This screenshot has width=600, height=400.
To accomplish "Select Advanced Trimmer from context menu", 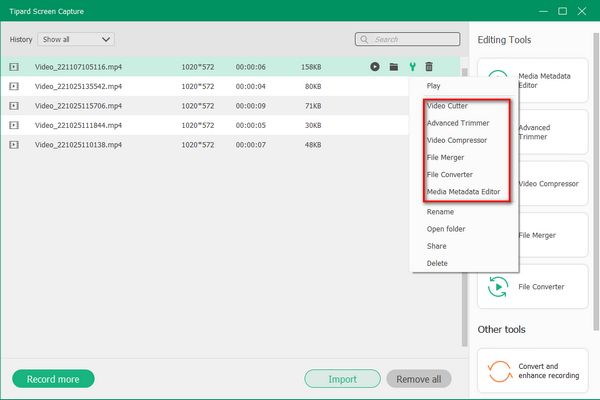I will [458, 123].
